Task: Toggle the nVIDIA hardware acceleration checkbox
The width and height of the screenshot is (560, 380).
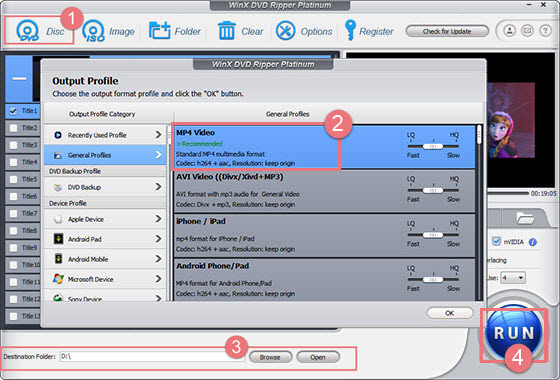Action: click(x=496, y=241)
